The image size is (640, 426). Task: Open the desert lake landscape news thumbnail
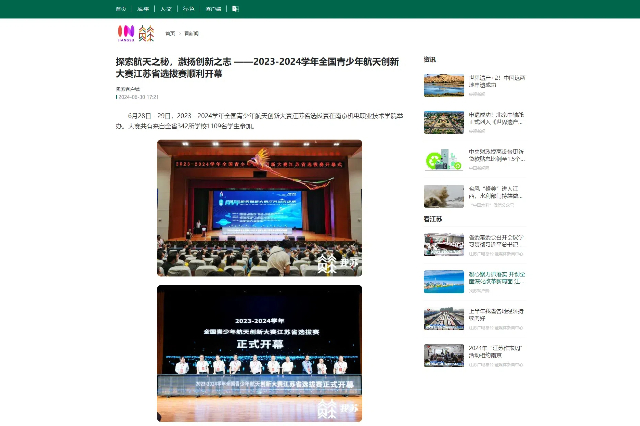tap(443, 85)
